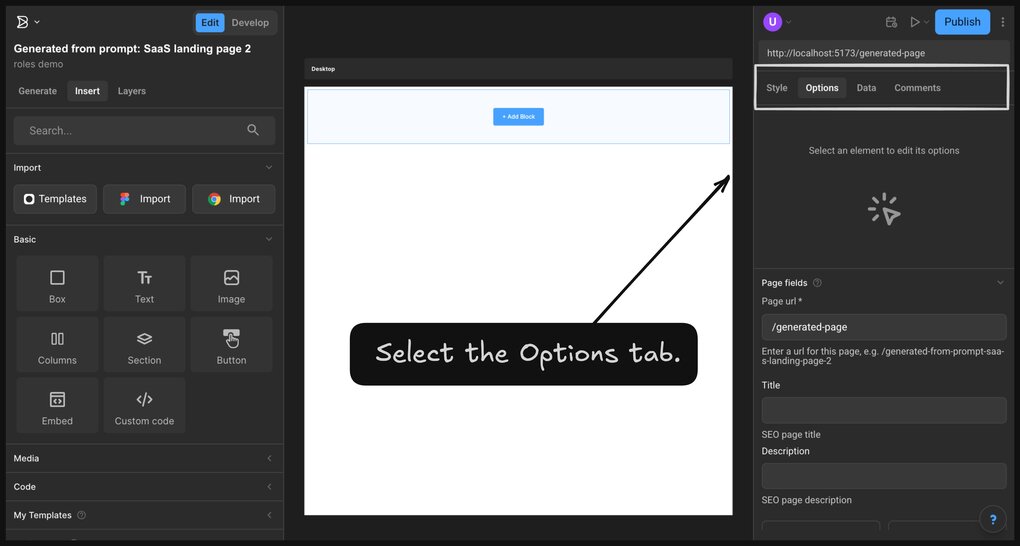This screenshot has width=1020, height=546.
Task: Click the Publish button
Action: (x=962, y=22)
